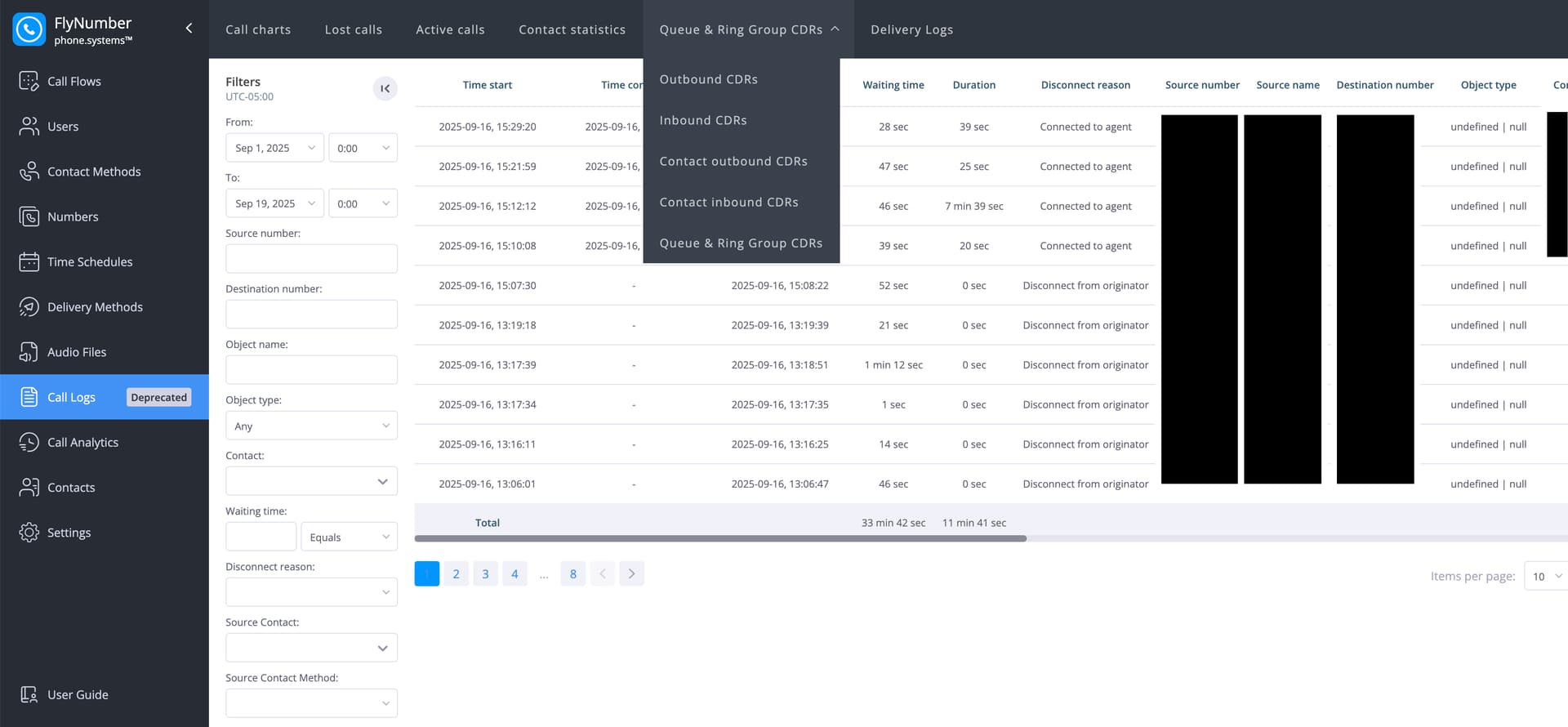The height and width of the screenshot is (727, 1568).
Task: Expand the Object type dropdown
Action: click(x=311, y=426)
